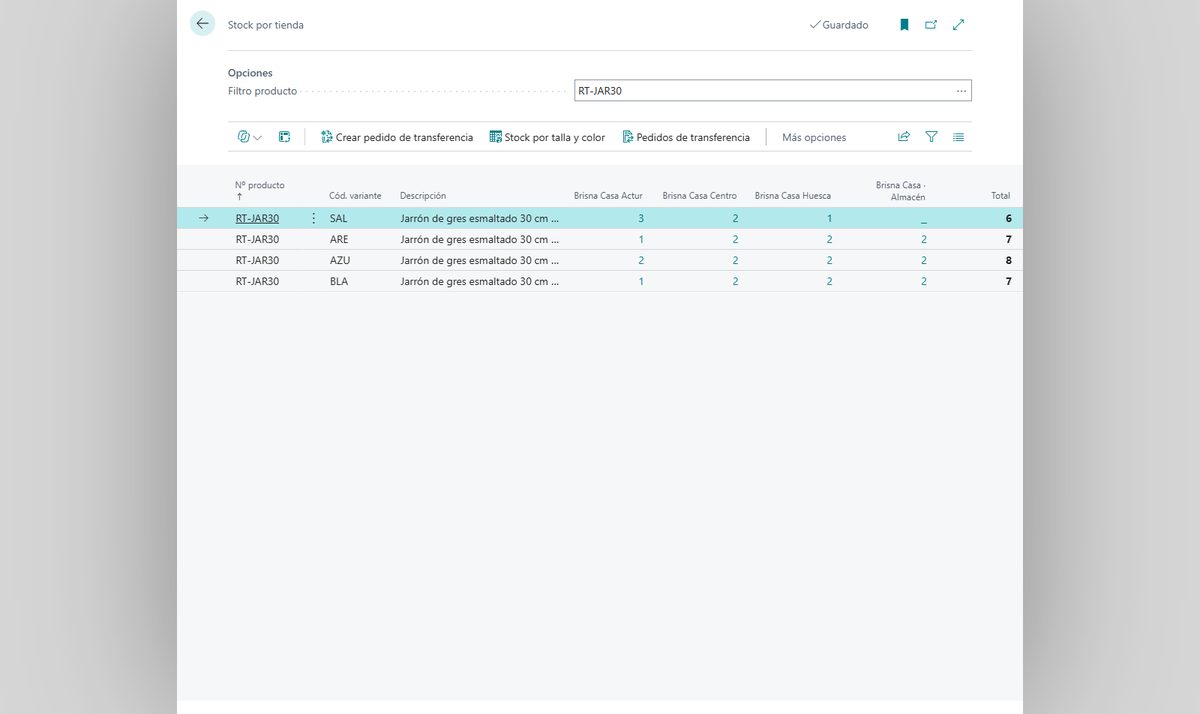The width and height of the screenshot is (1200, 714).
Task: Open the row options dots for the SAL variant
Action: click(x=313, y=218)
